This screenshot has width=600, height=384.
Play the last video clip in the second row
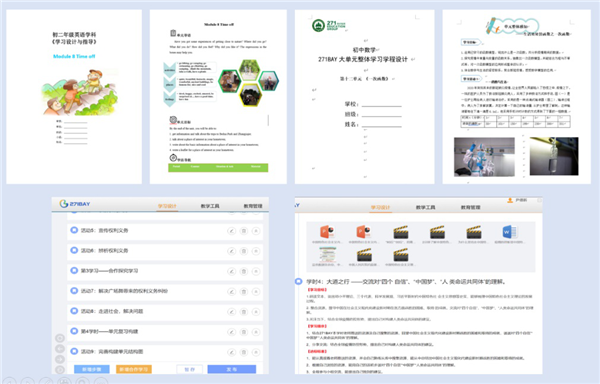pyautogui.click(x=400, y=255)
